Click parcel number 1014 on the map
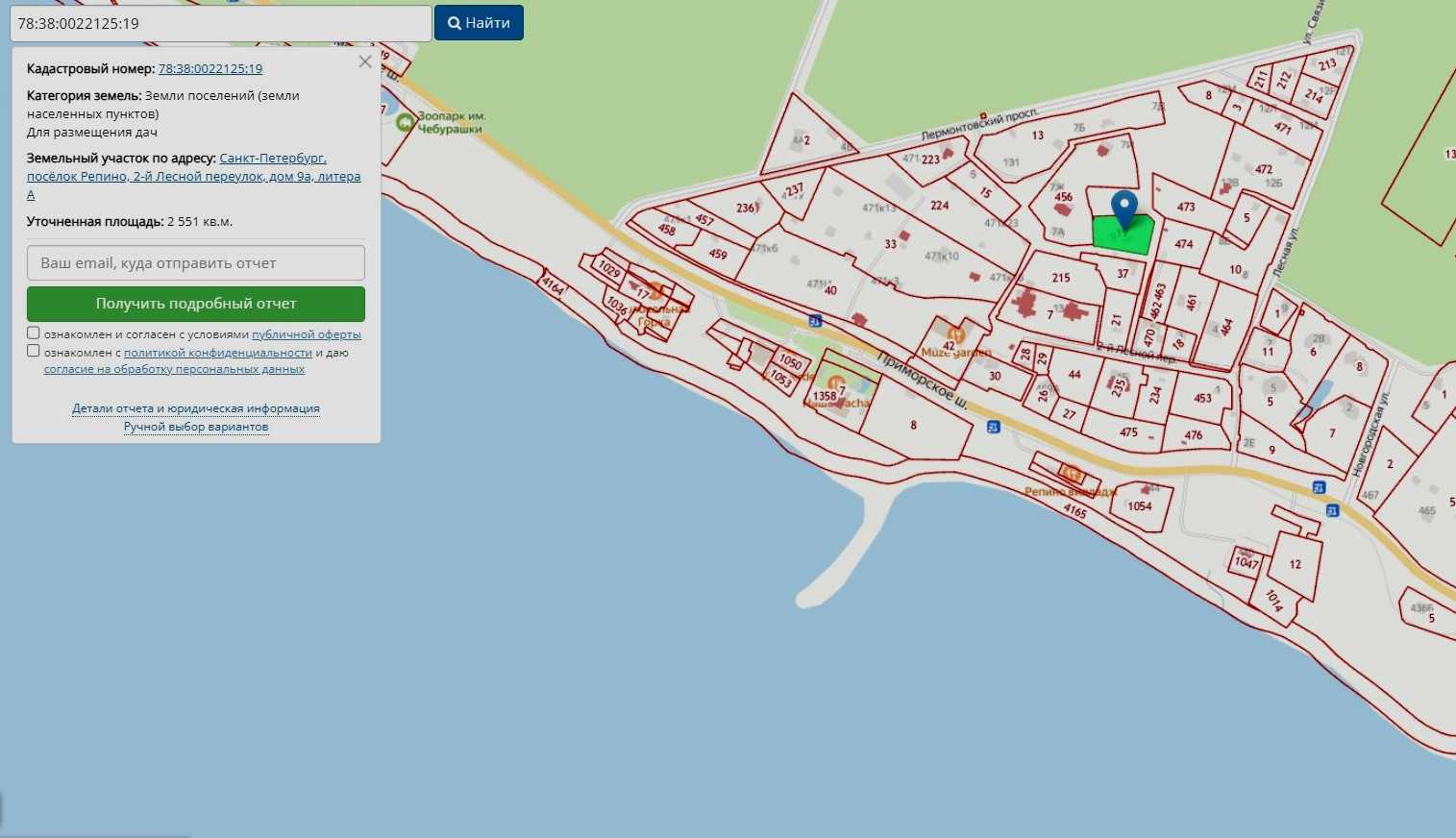 (x=1274, y=601)
